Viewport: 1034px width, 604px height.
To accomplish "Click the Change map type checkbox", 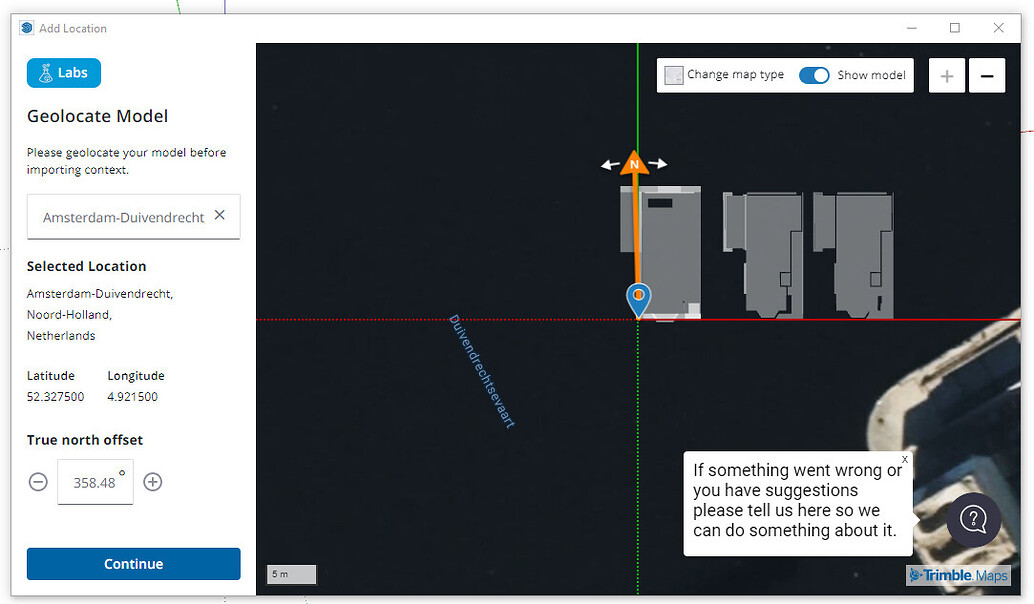I will [675, 75].
